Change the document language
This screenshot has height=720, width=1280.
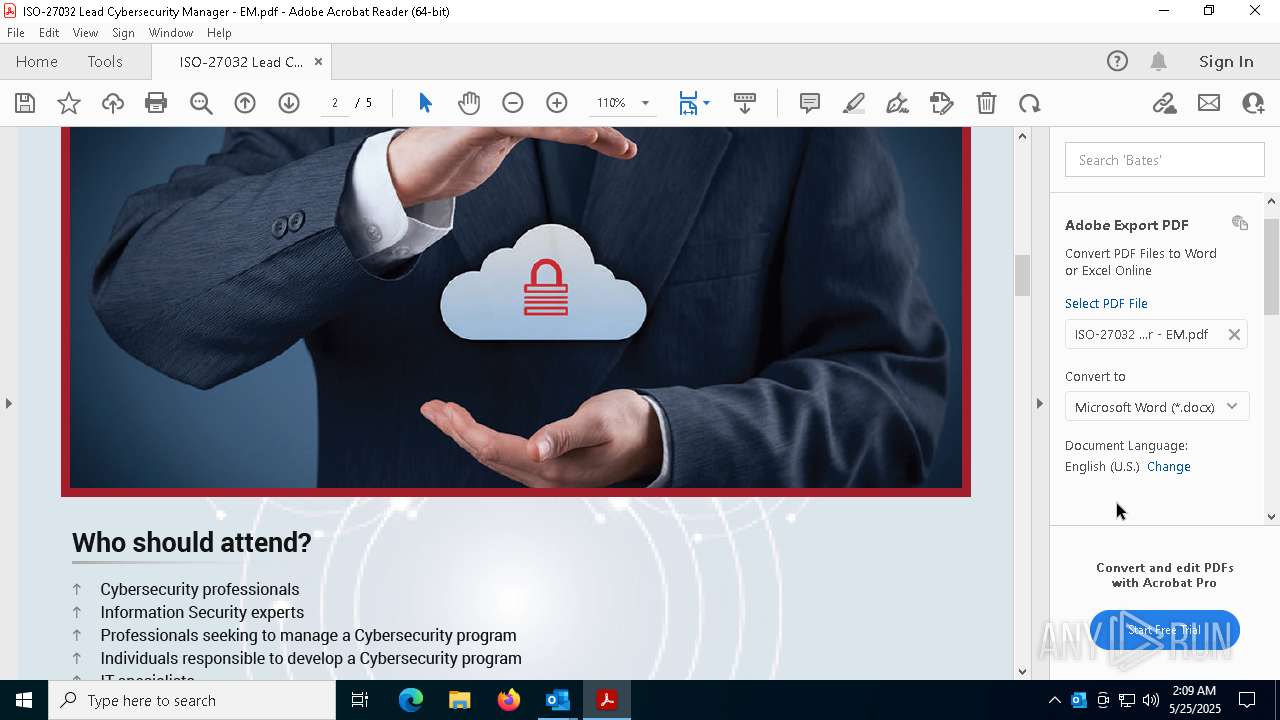coord(1169,467)
